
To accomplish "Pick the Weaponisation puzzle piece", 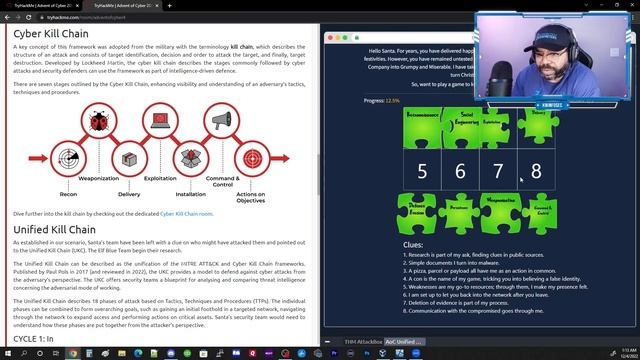I will coord(501,213).
